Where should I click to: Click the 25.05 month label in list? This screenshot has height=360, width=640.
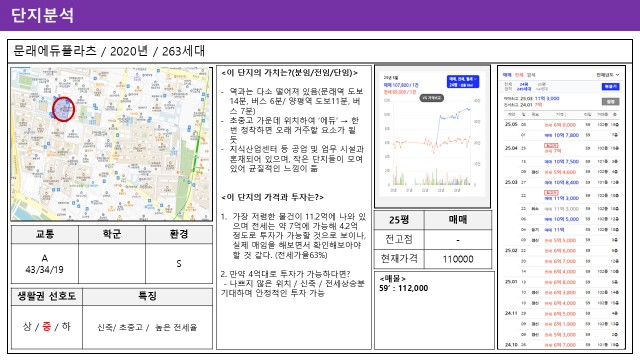pos(511,124)
